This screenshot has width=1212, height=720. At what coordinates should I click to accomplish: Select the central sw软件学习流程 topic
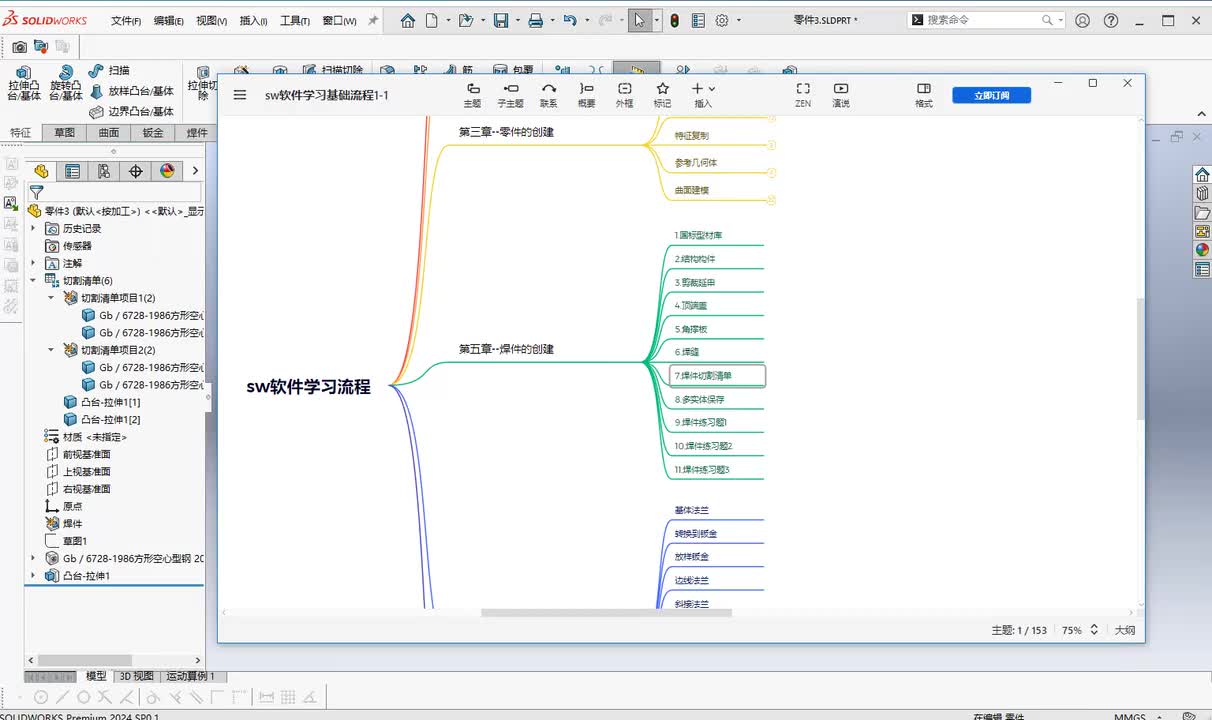point(308,386)
